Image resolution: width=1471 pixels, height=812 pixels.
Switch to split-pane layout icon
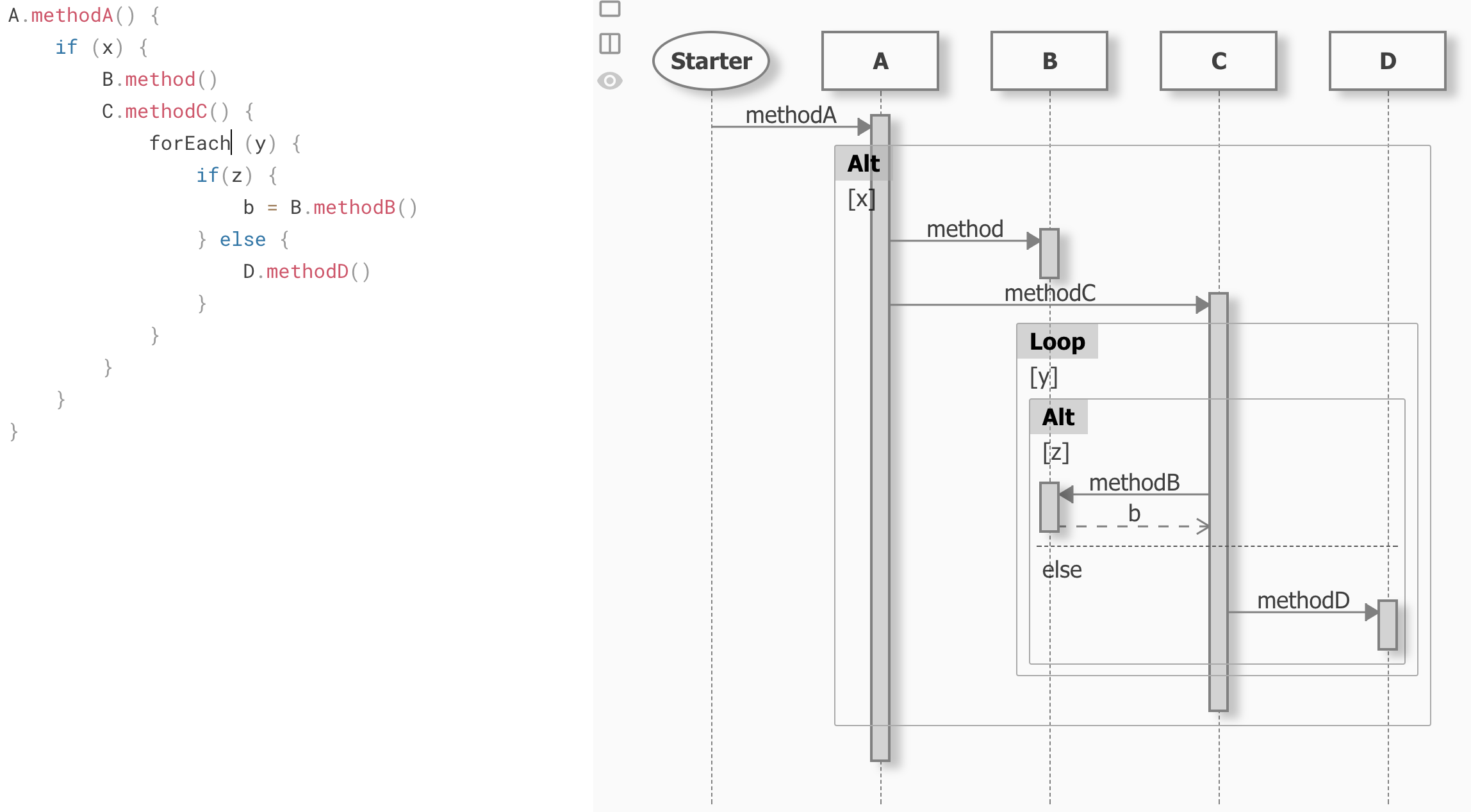coord(609,44)
